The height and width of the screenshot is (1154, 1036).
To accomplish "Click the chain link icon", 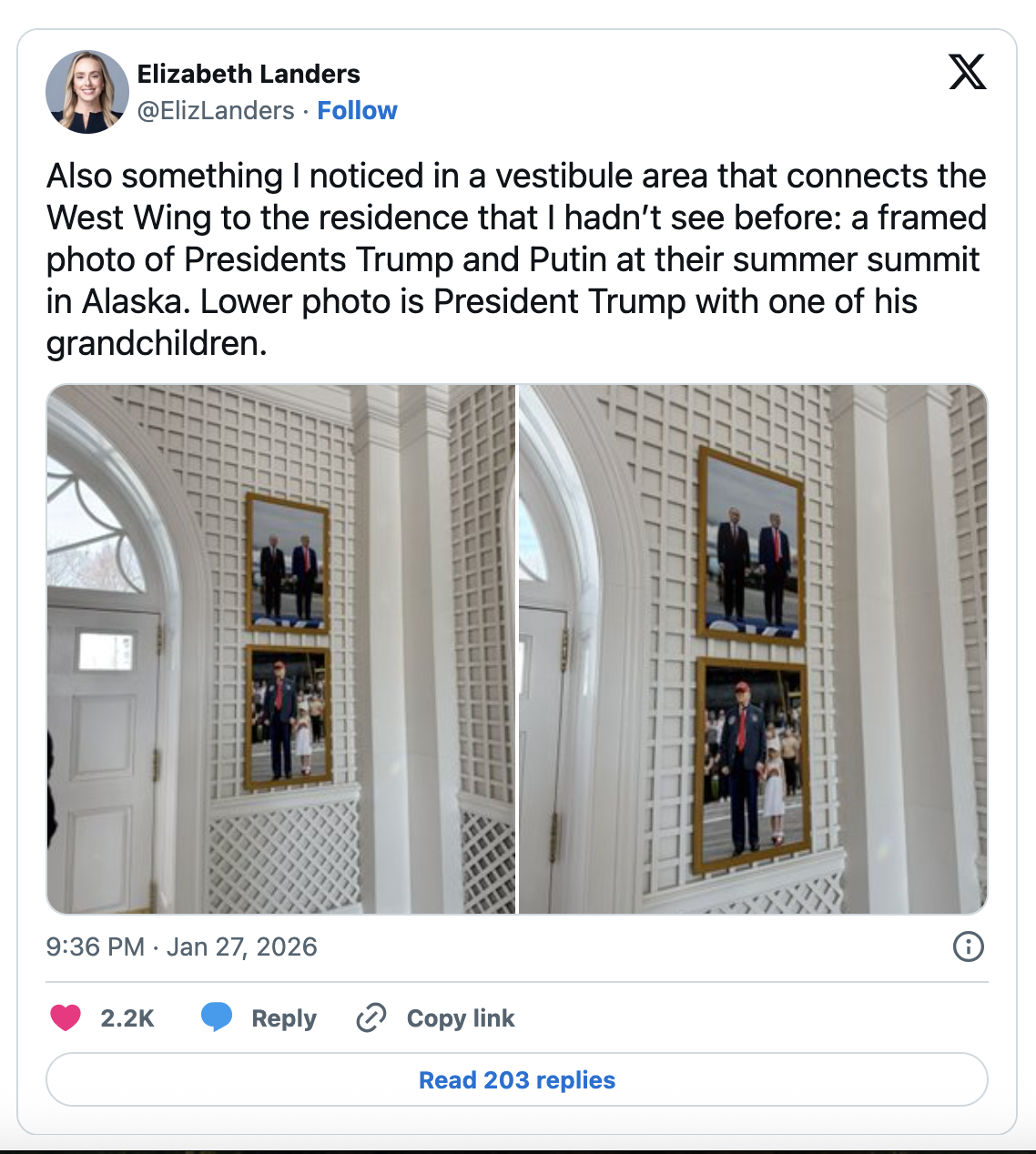I will tap(371, 1017).
